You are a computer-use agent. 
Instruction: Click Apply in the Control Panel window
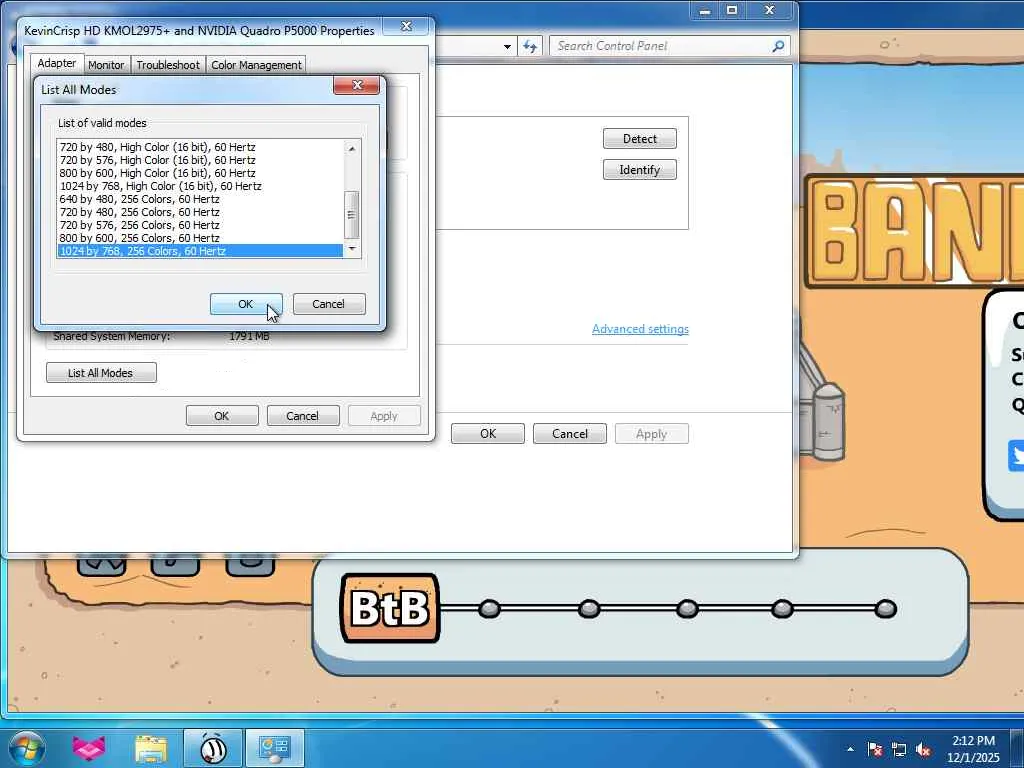click(x=652, y=434)
